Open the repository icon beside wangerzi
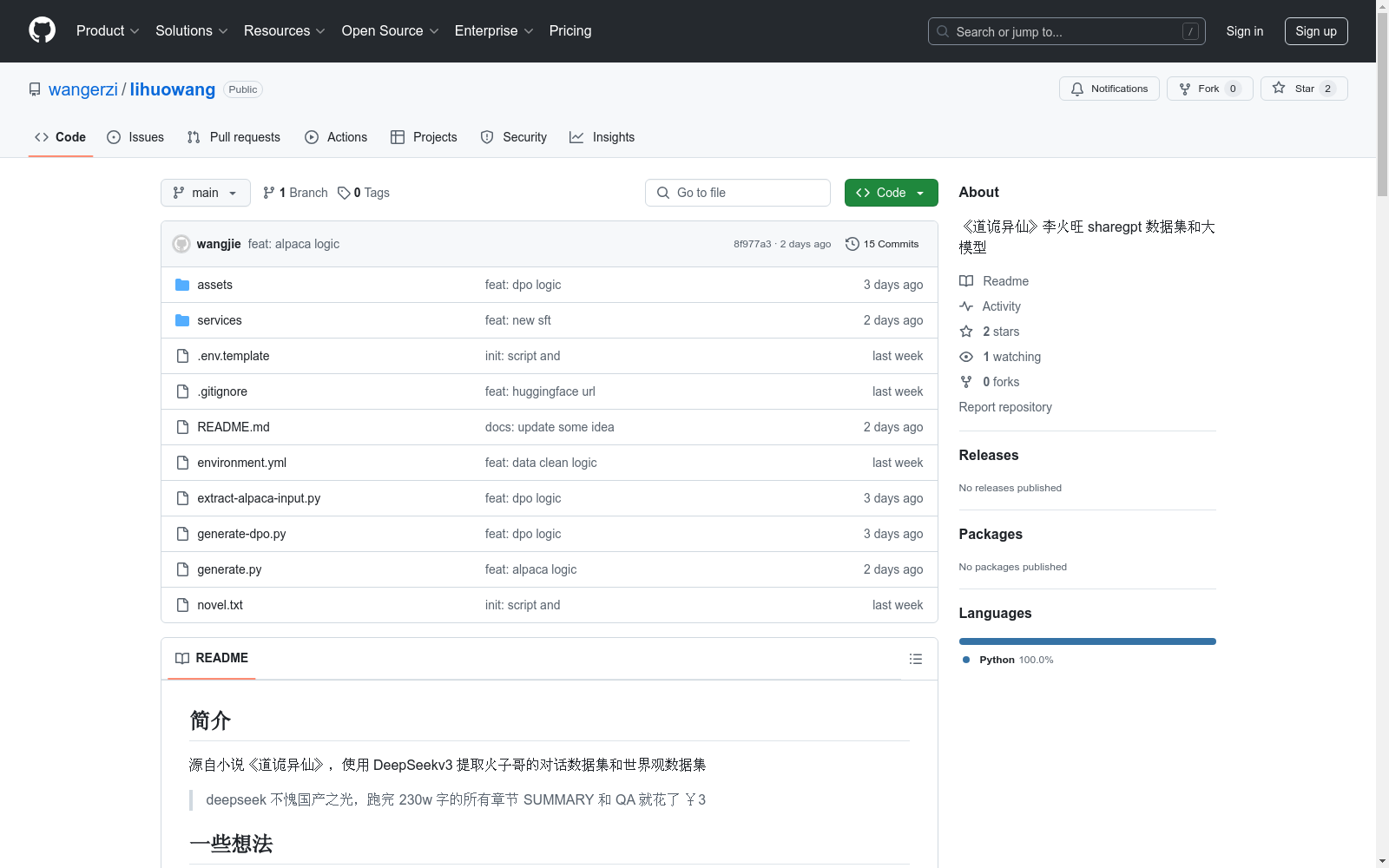 click(x=35, y=89)
